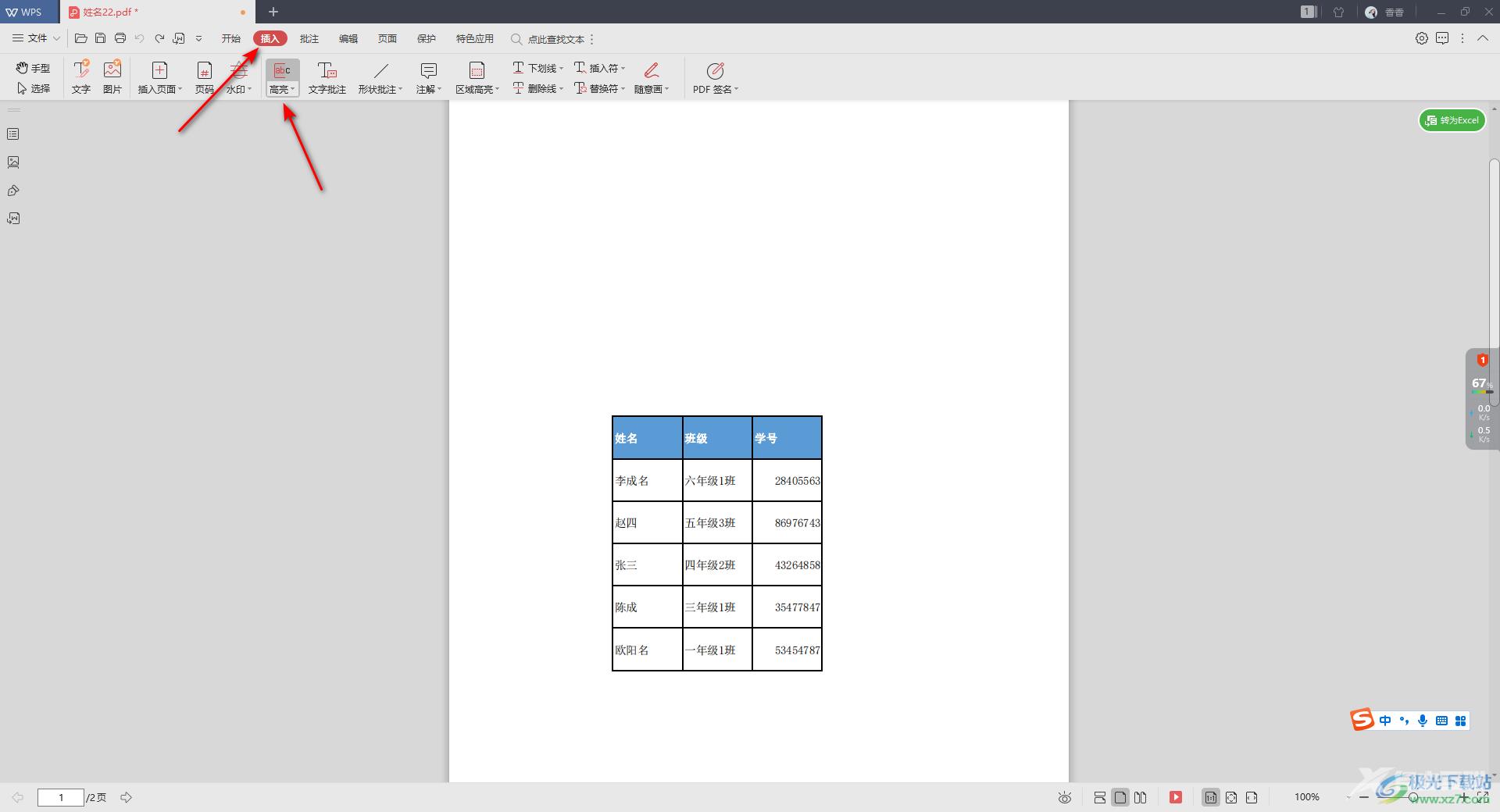
Task: Select the 选择 cursor tool
Action: coord(33,88)
